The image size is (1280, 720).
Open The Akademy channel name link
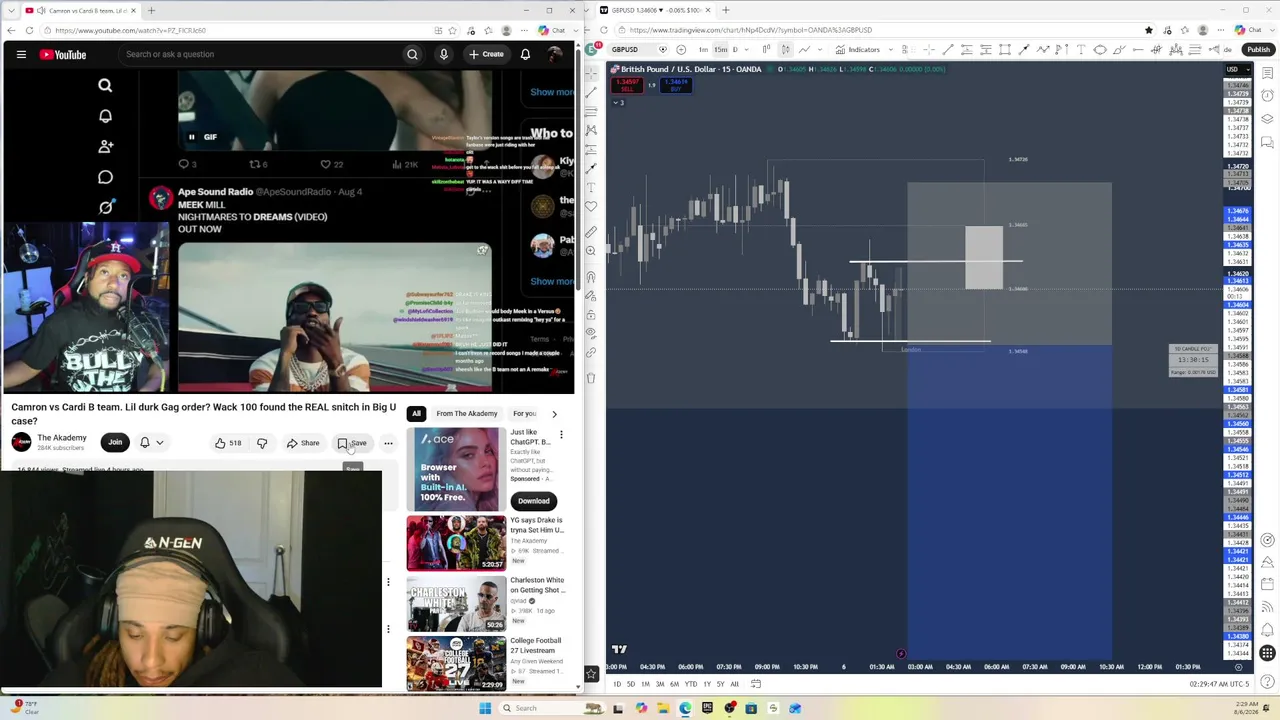(x=62, y=438)
